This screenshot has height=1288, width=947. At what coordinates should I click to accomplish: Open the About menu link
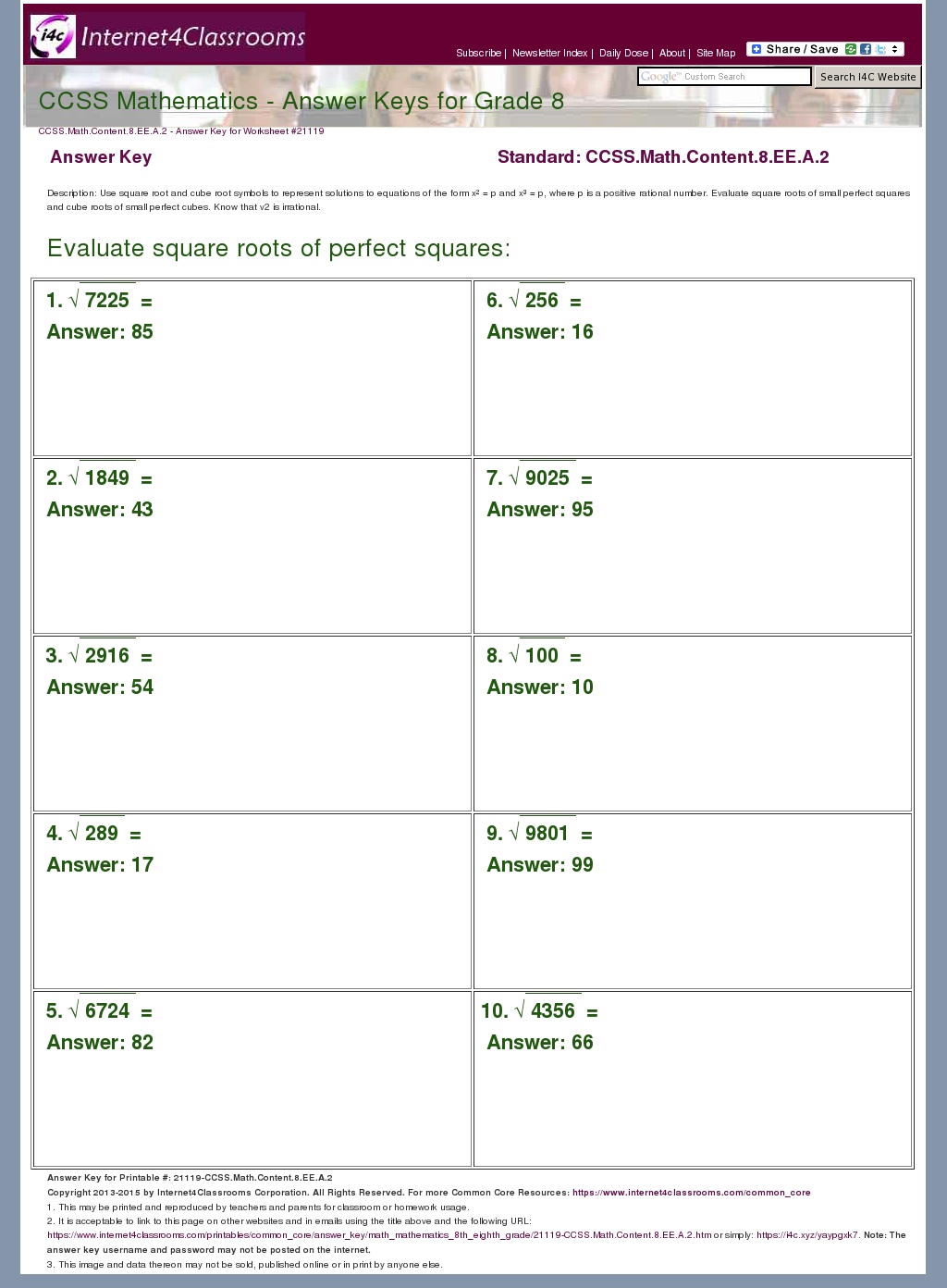point(672,54)
